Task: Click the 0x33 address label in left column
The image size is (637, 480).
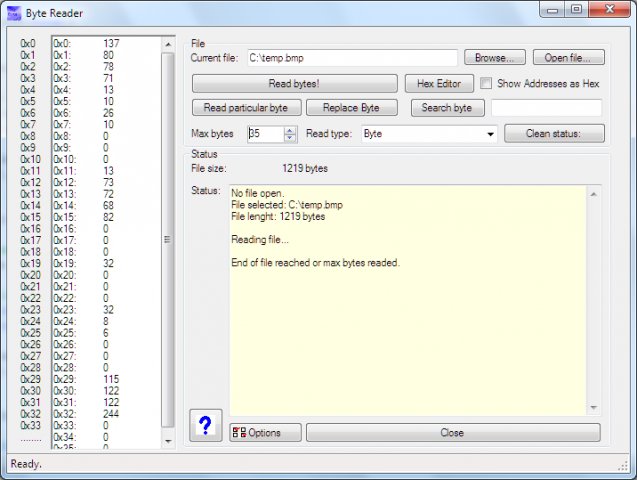Action: point(30,425)
